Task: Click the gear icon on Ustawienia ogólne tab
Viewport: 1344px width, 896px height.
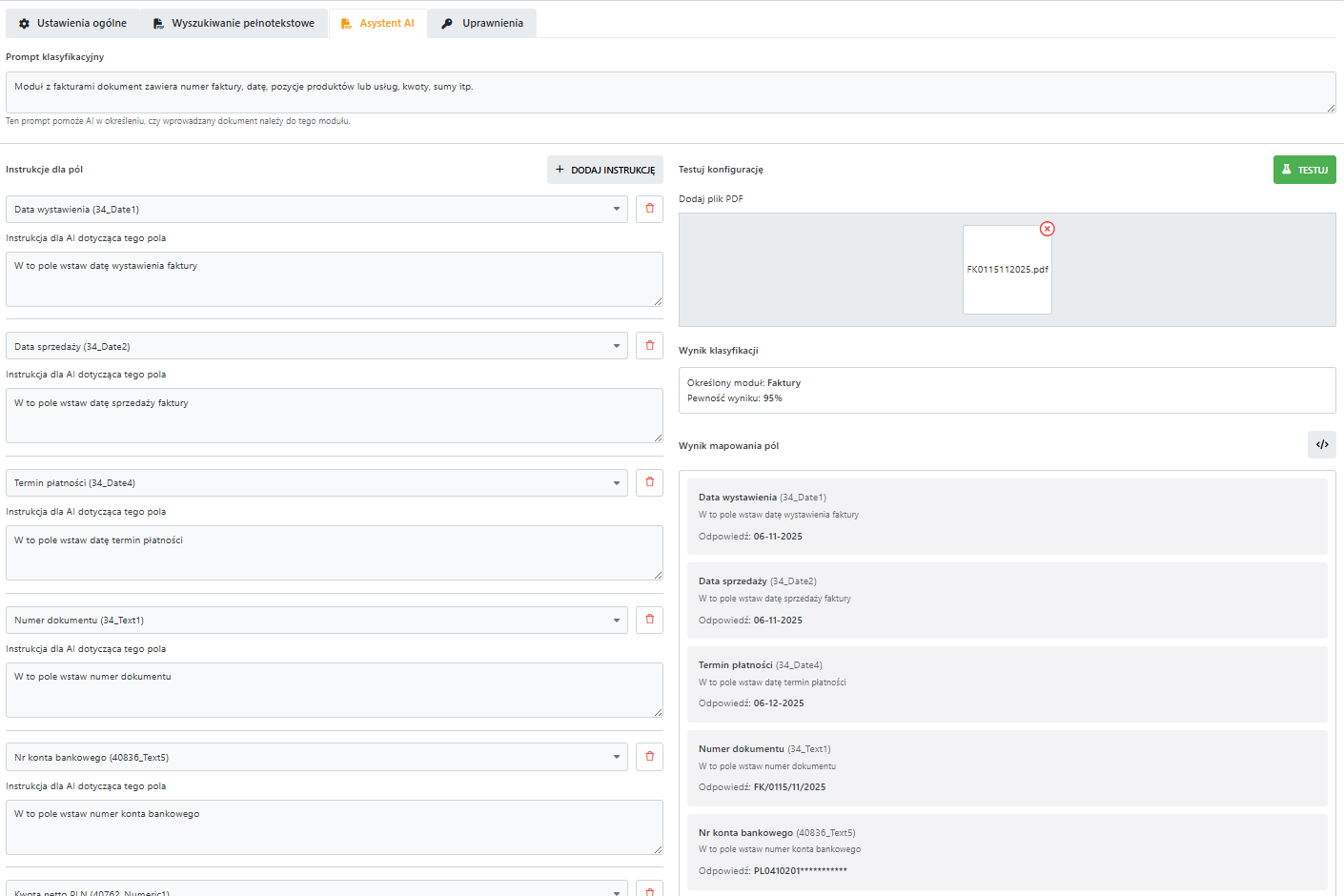Action: click(x=25, y=24)
